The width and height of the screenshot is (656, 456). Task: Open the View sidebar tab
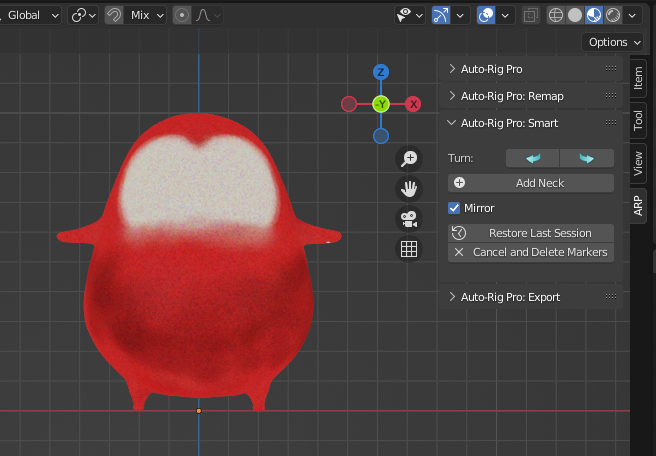click(x=639, y=162)
